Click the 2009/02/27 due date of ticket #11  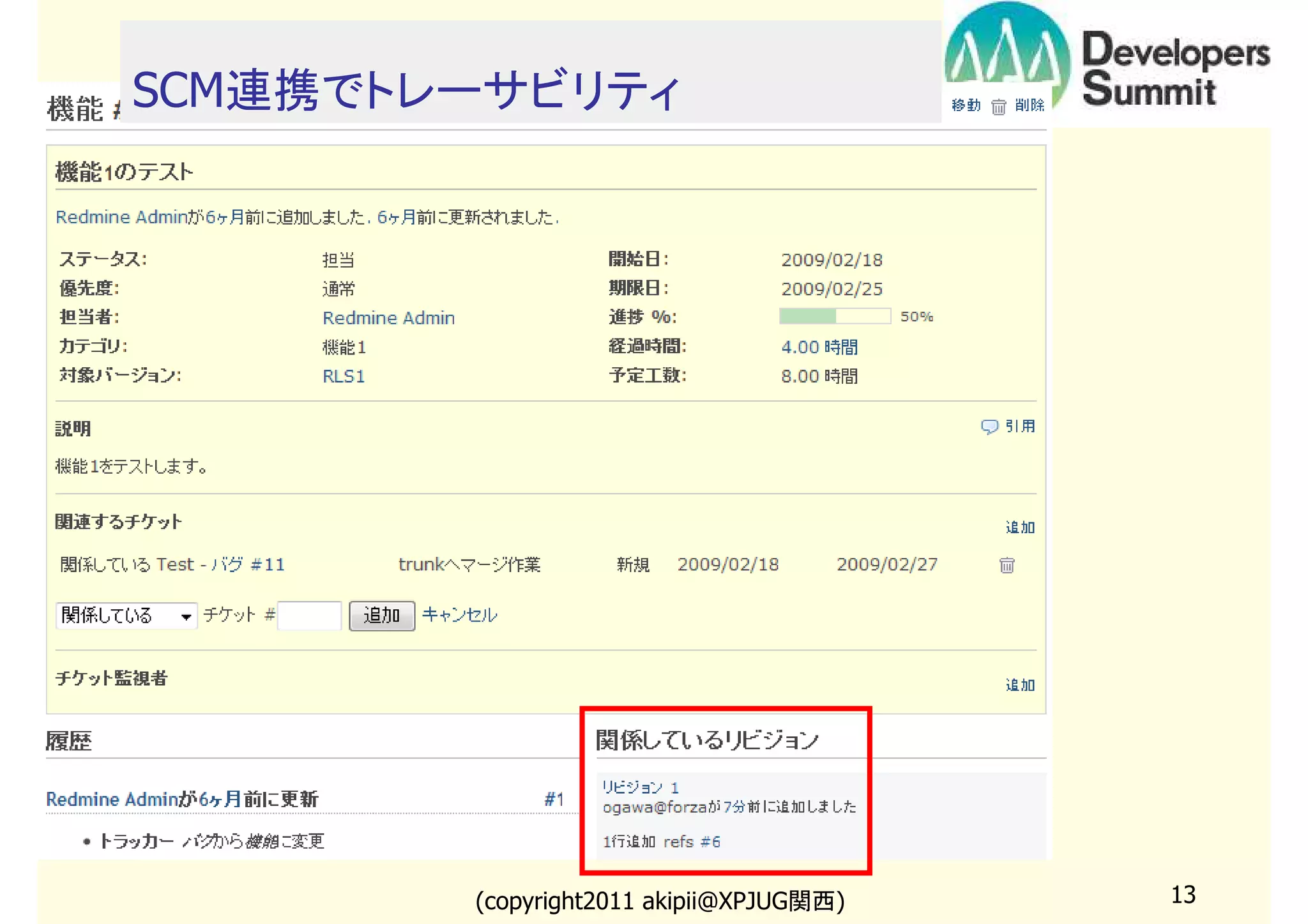point(887,564)
